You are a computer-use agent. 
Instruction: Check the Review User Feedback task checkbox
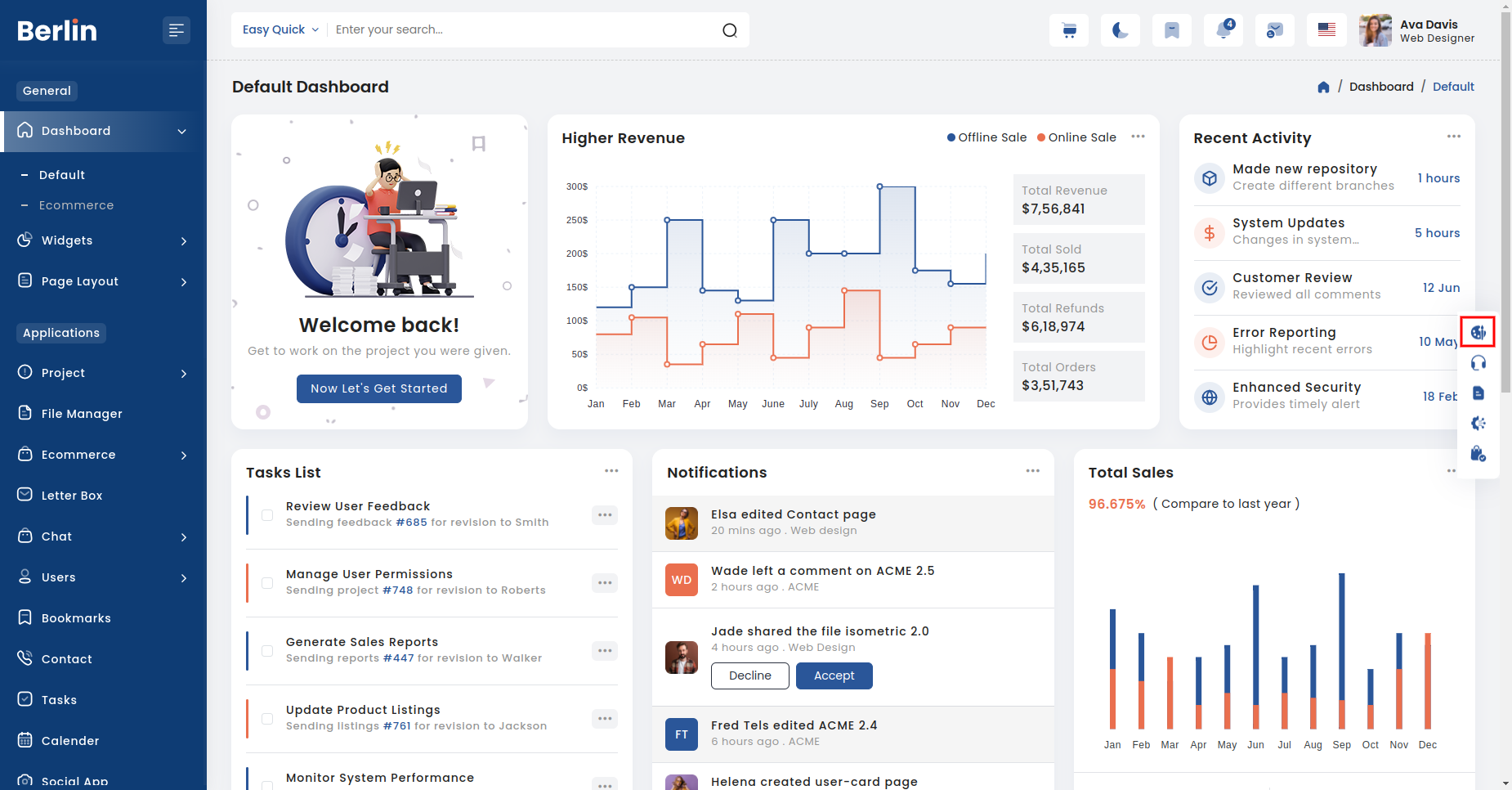tap(267, 515)
